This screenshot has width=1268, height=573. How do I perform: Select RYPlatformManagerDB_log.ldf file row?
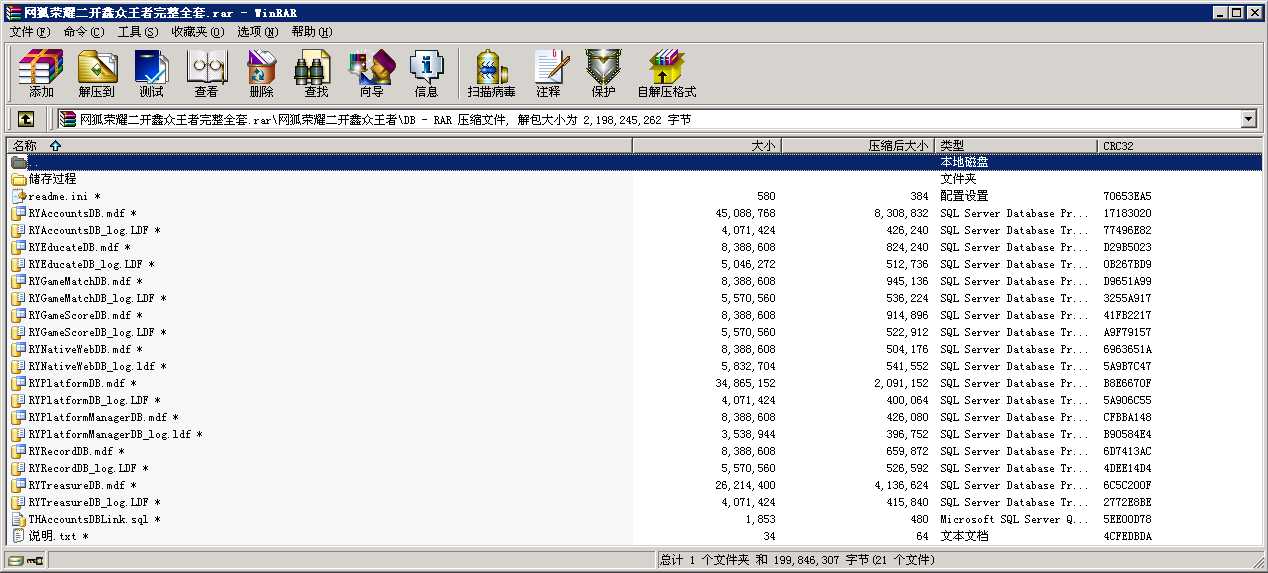click(x=635, y=434)
